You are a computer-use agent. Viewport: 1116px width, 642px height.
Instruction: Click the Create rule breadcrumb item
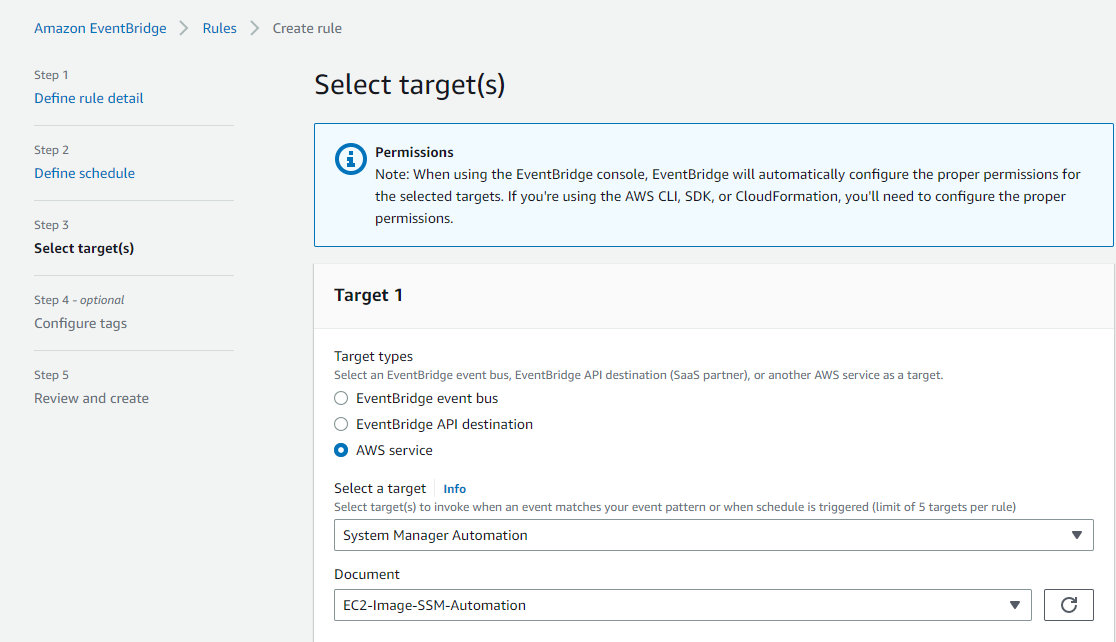(307, 28)
